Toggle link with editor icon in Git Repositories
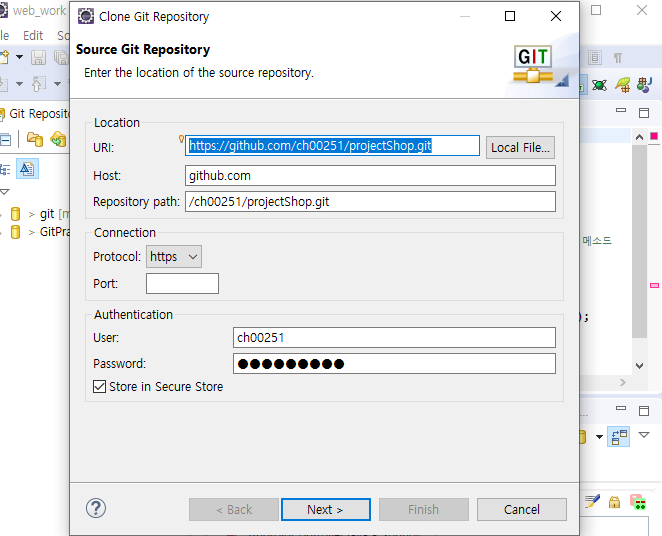 point(27,169)
